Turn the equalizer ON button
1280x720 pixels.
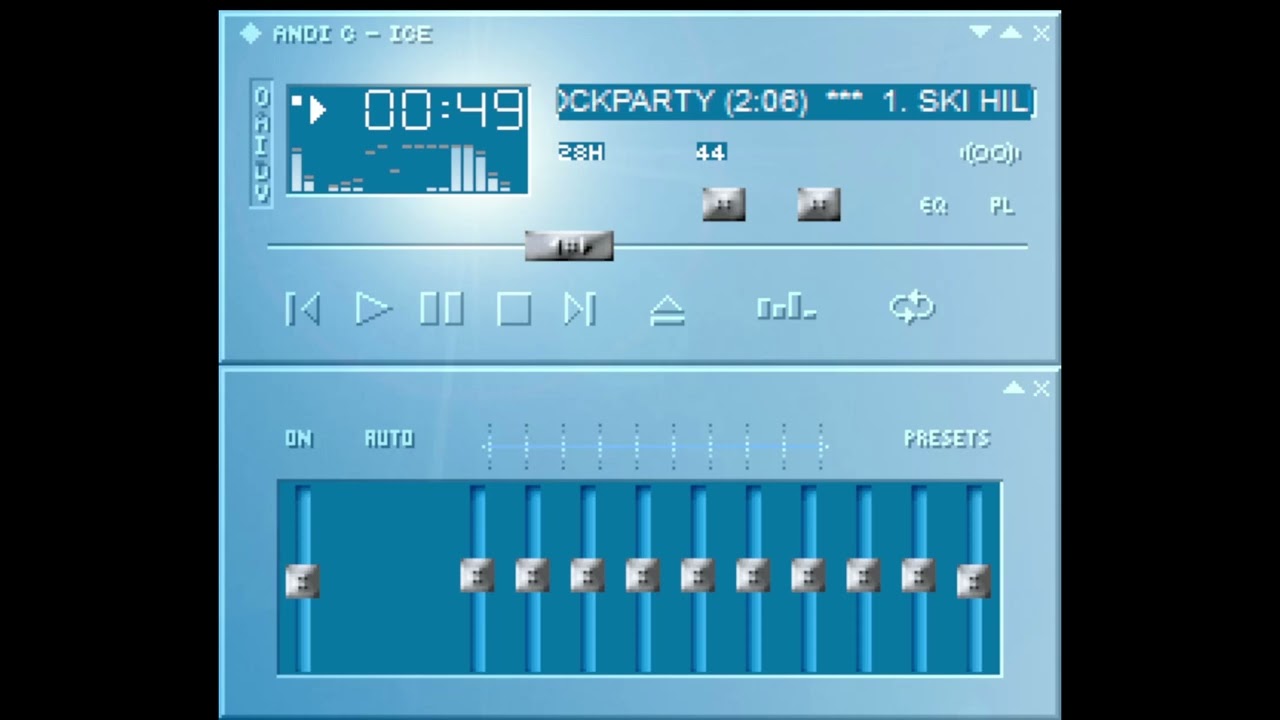point(299,439)
